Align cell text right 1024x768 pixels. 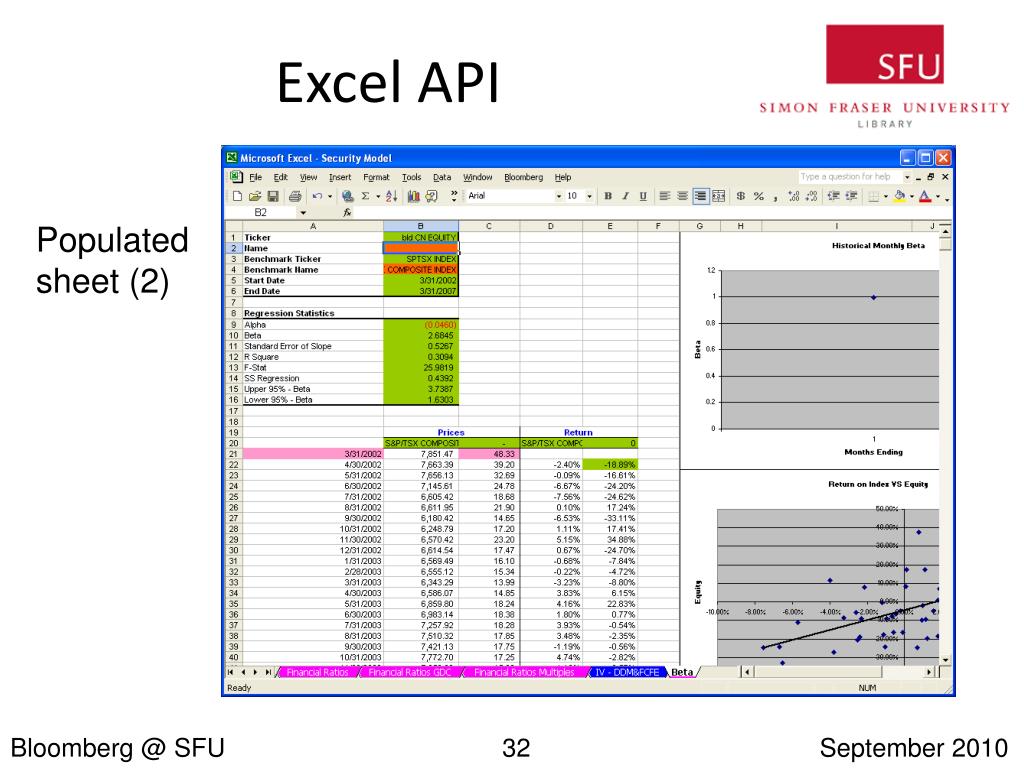(x=700, y=196)
